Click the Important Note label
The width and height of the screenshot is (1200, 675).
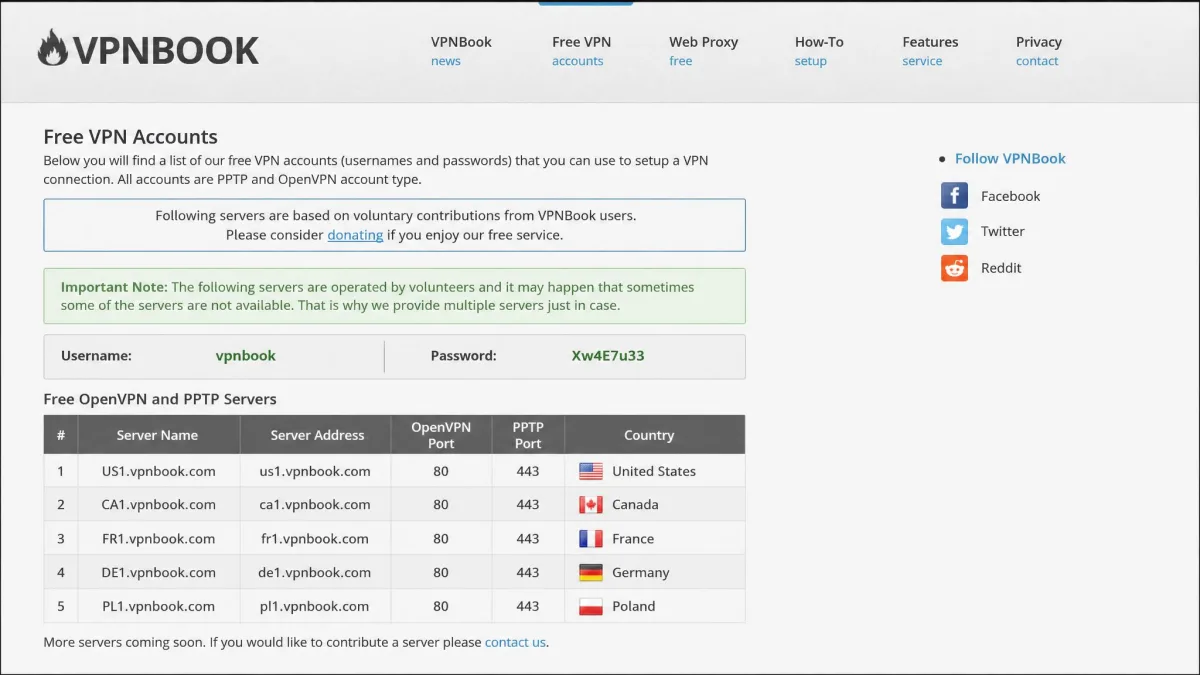point(114,287)
